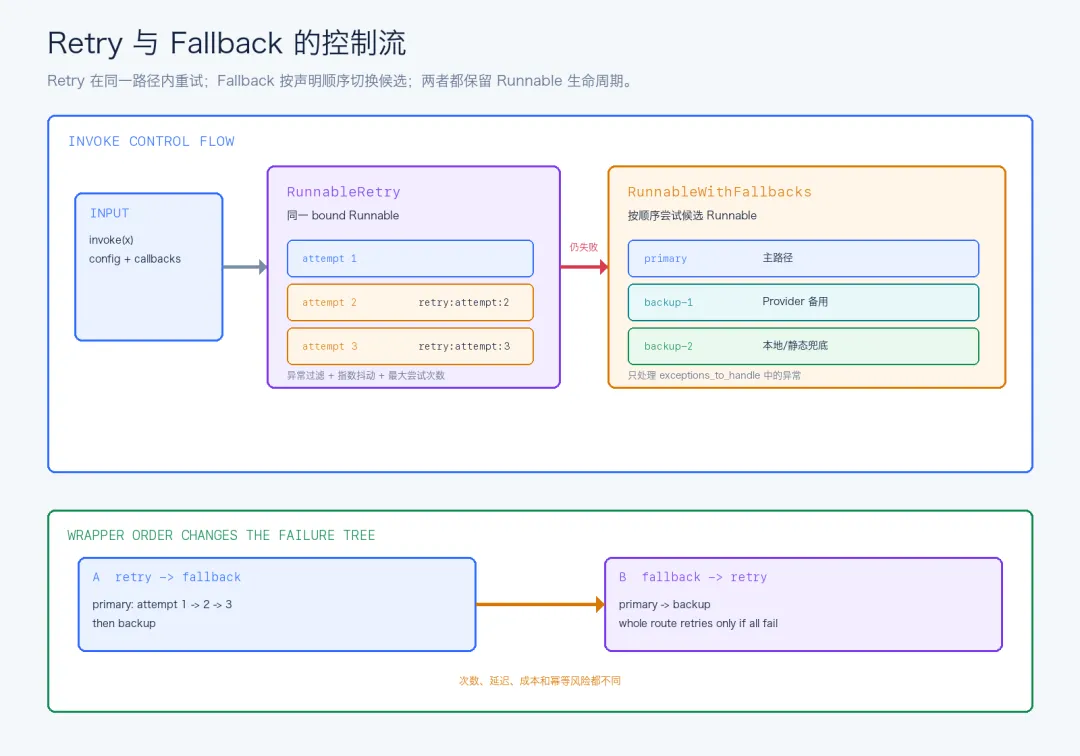Viewport: 1080px width, 756px height.
Task: Click the 'retry:attempt:2' tag
Action: coord(464,302)
